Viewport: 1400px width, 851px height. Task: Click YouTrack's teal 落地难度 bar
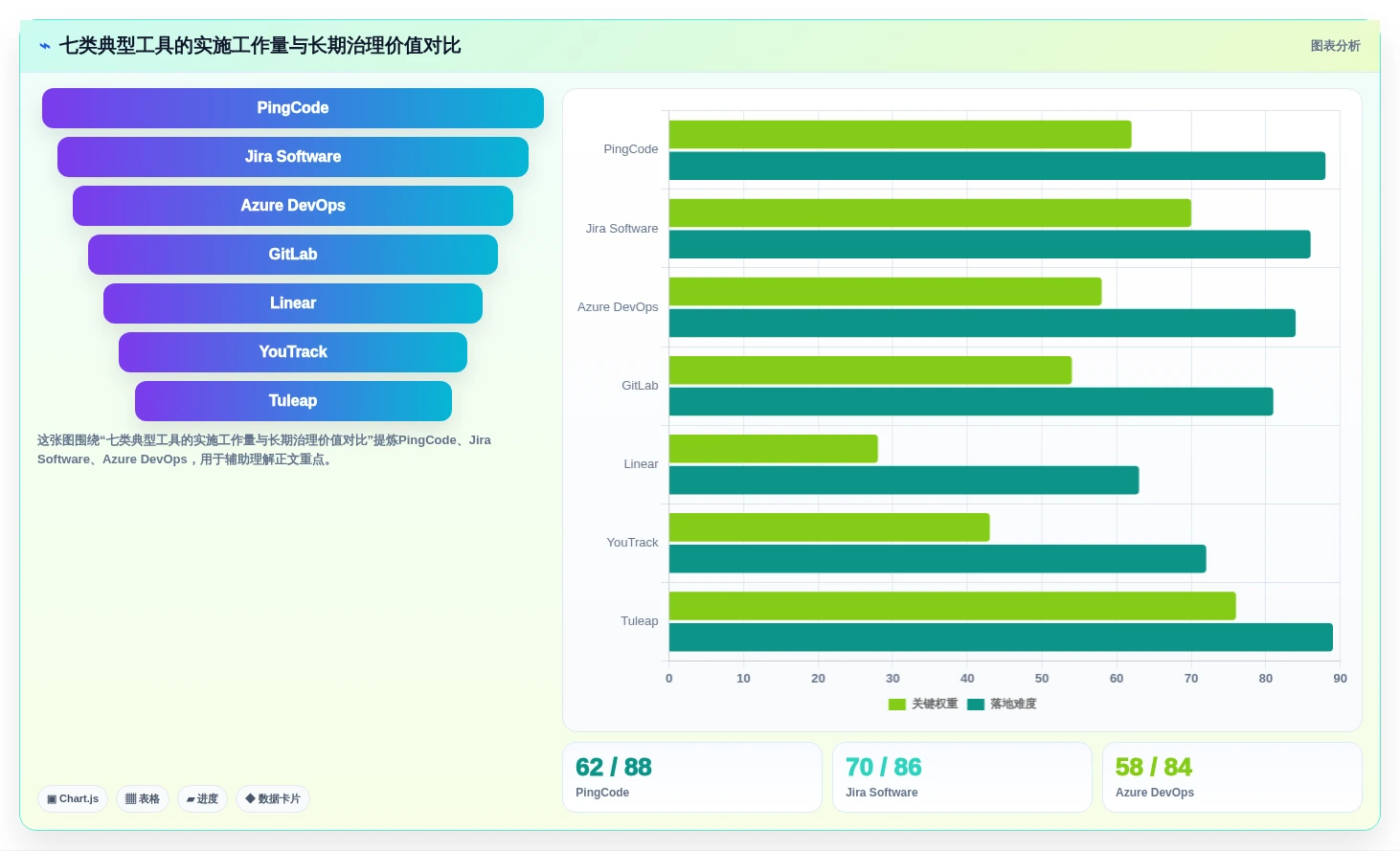[937, 559]
